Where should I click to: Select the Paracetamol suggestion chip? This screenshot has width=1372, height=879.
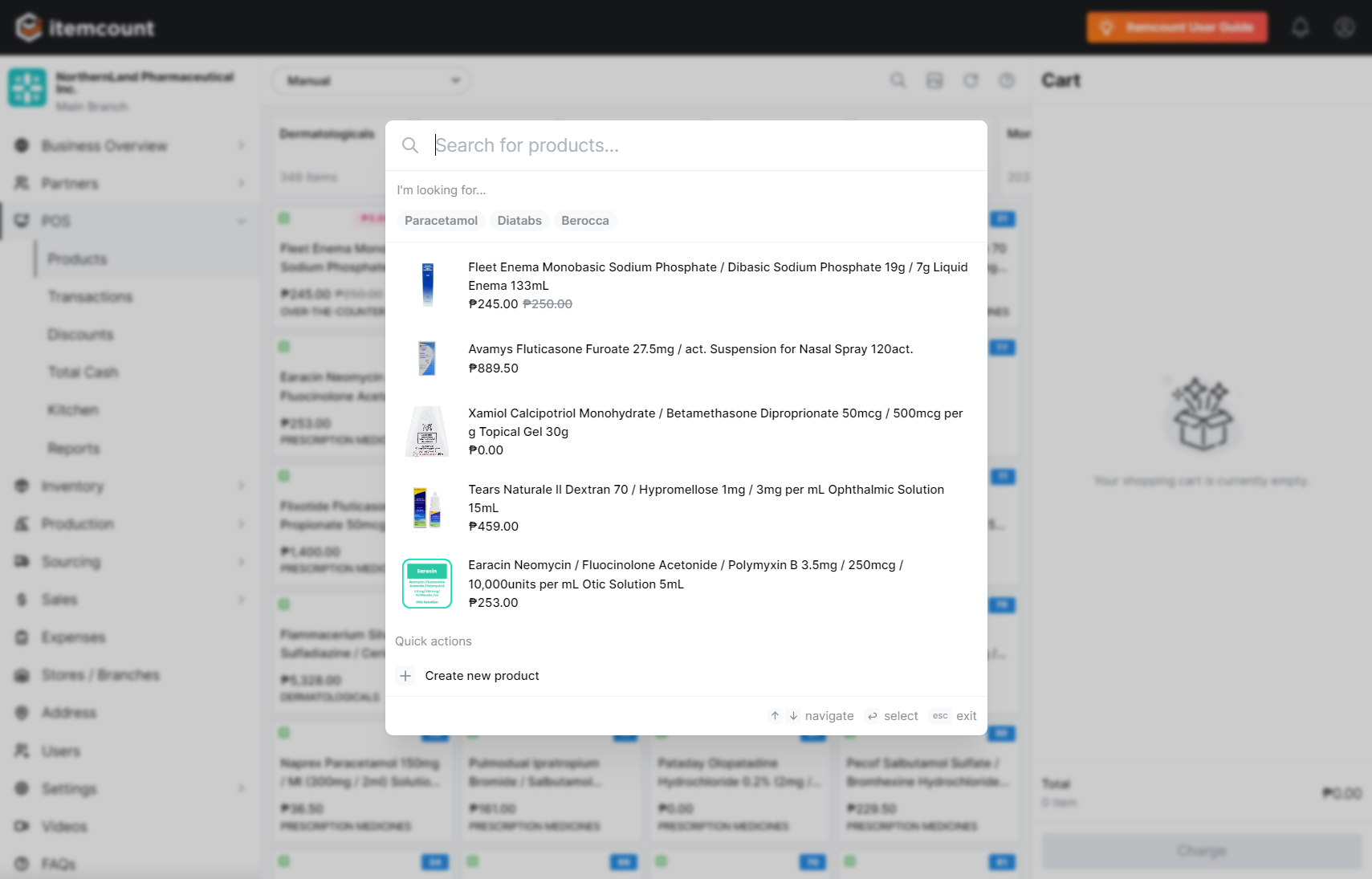pos(441,221)
